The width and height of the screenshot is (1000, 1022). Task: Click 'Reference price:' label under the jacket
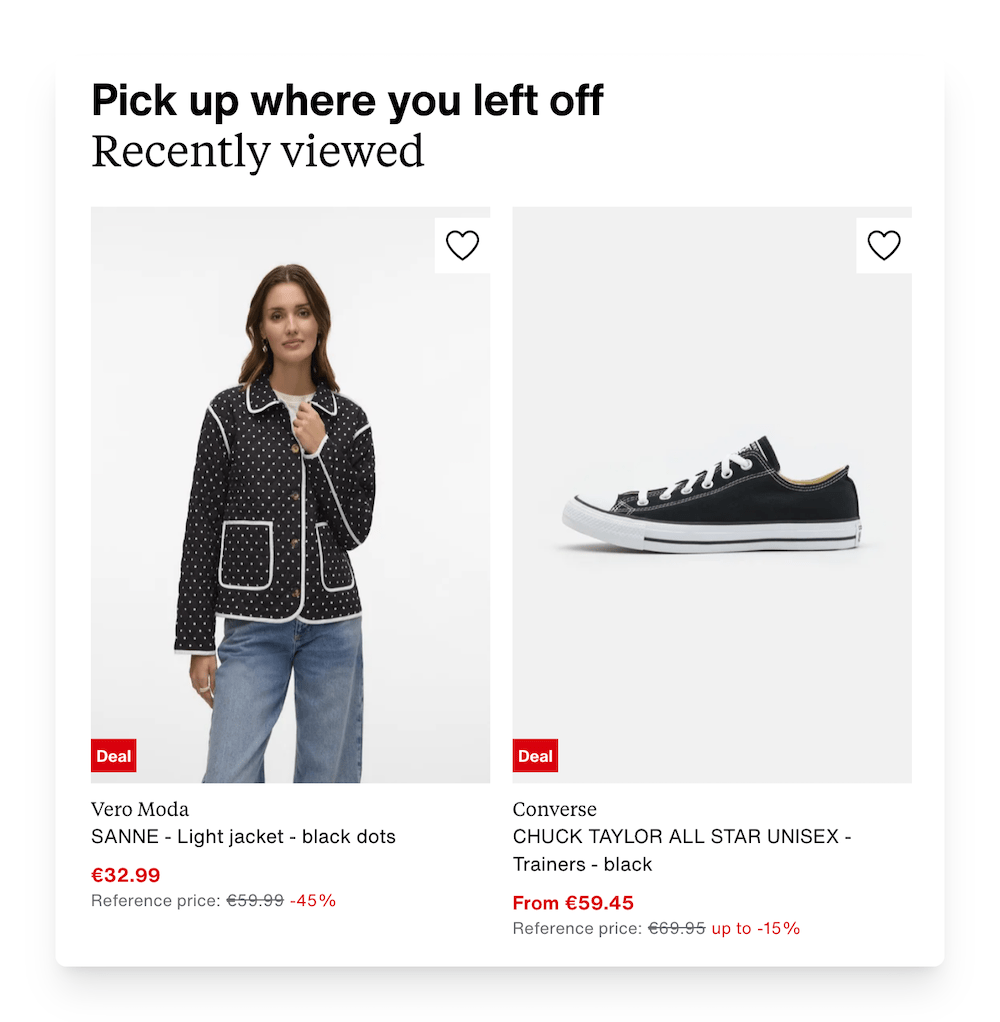tap(155, 900)
